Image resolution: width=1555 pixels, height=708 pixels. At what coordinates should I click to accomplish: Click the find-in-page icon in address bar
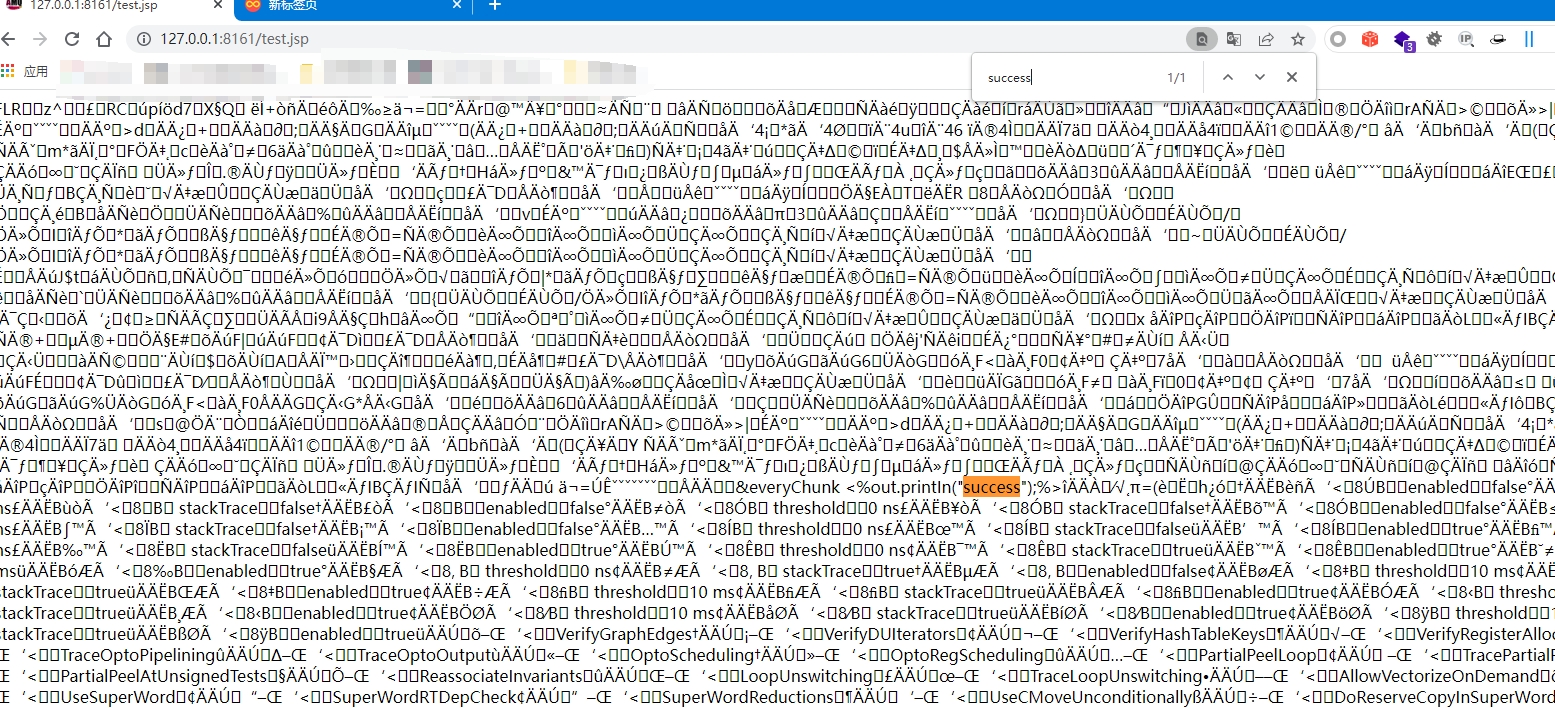tap(1200, 39)
